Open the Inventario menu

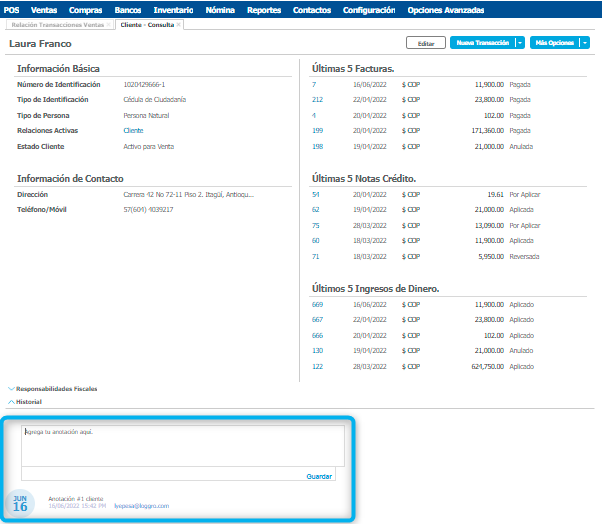(173, 9)
